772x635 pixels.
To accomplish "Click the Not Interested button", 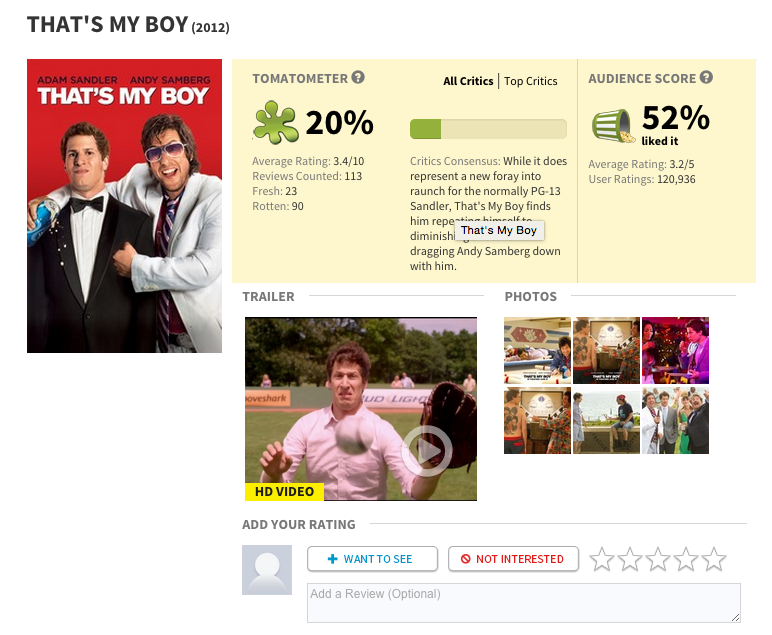I will pos(513,559).
